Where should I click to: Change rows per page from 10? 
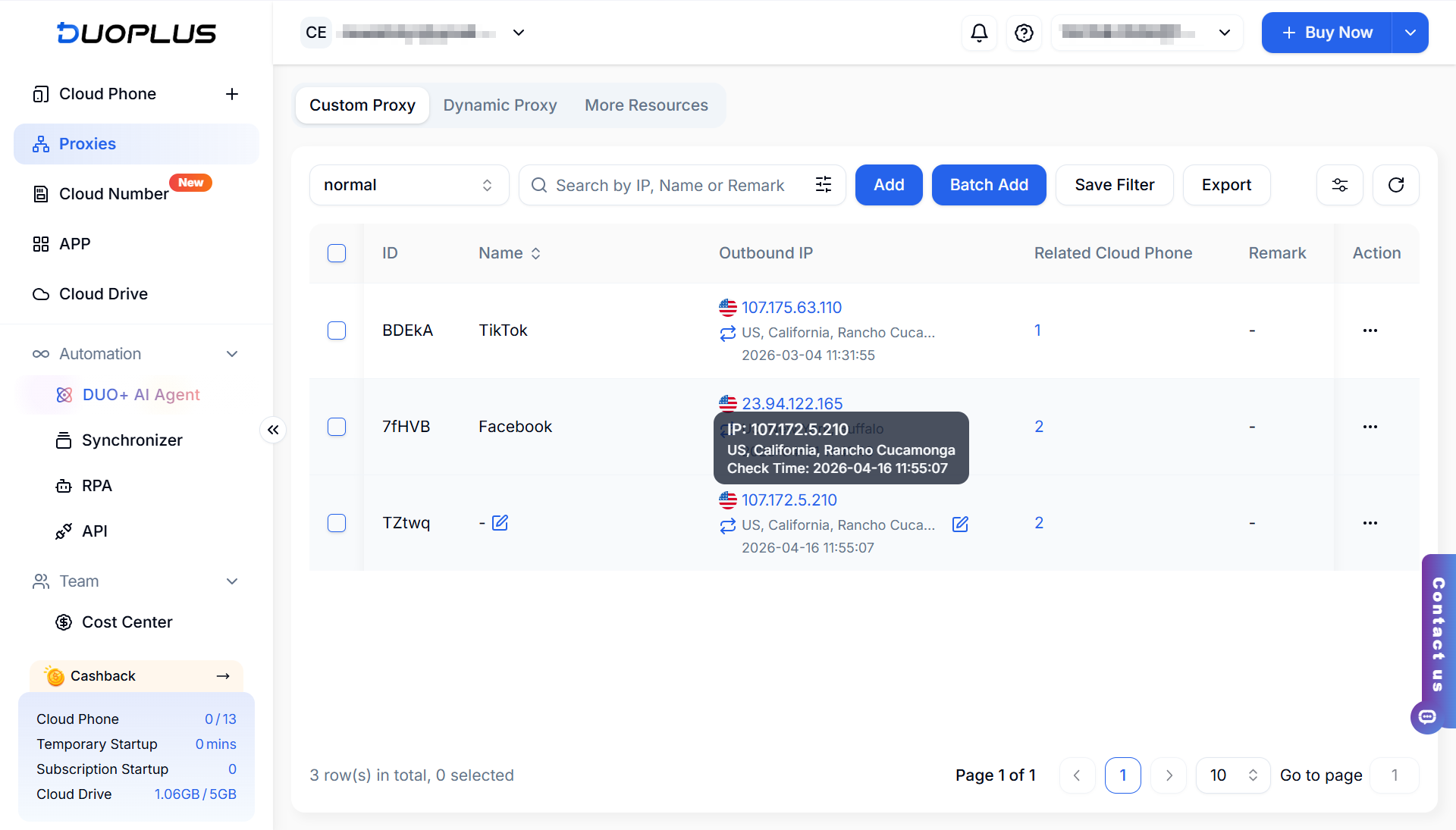(x=1233, y=775)
